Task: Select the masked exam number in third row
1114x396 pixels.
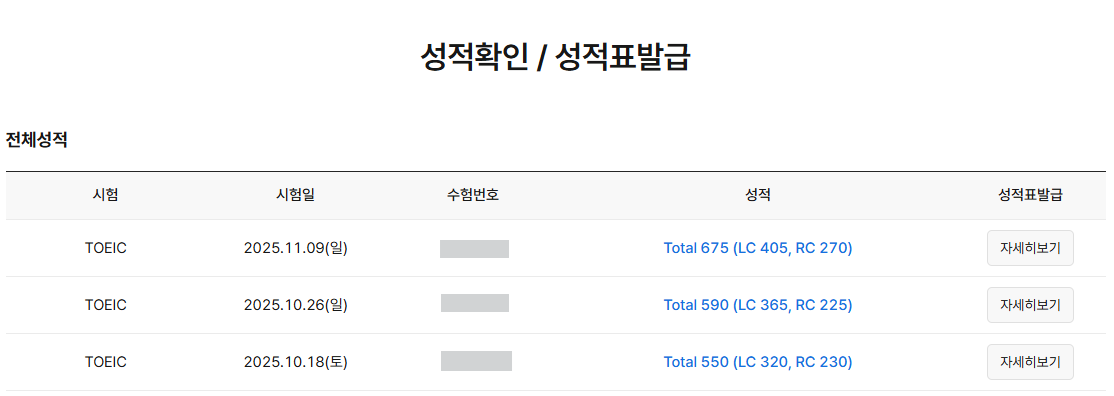Action: (476, 360)
